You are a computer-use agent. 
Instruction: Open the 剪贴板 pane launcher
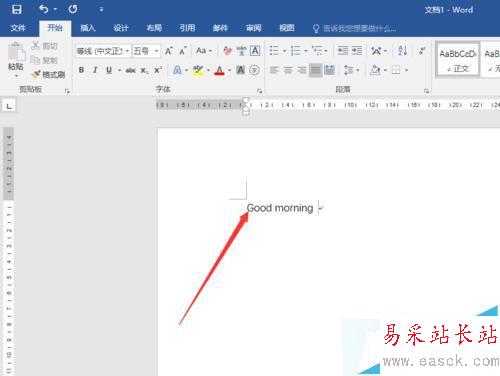[x=67, y=91]
